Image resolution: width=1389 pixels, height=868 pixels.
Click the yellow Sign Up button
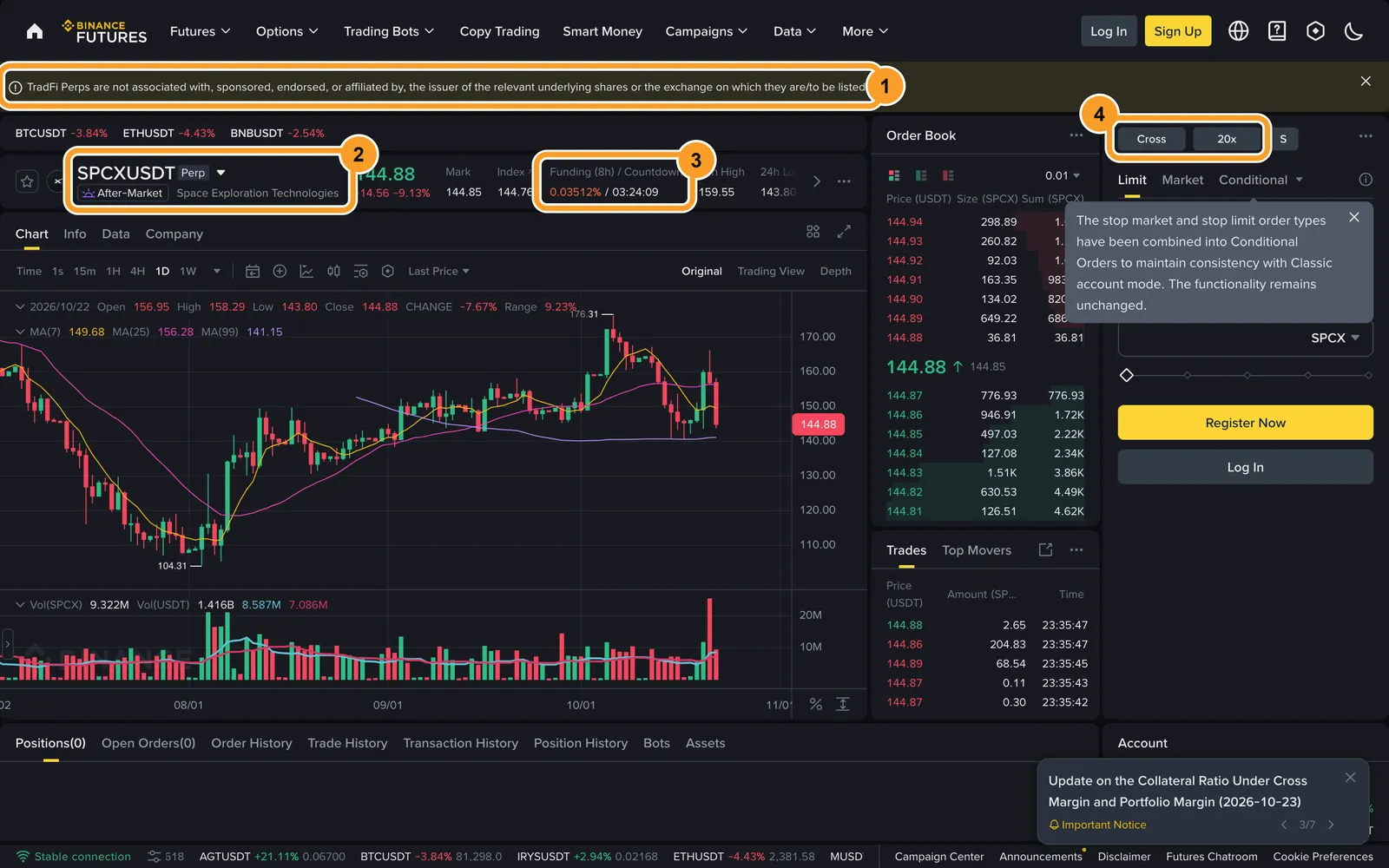tap(1177, 31)
